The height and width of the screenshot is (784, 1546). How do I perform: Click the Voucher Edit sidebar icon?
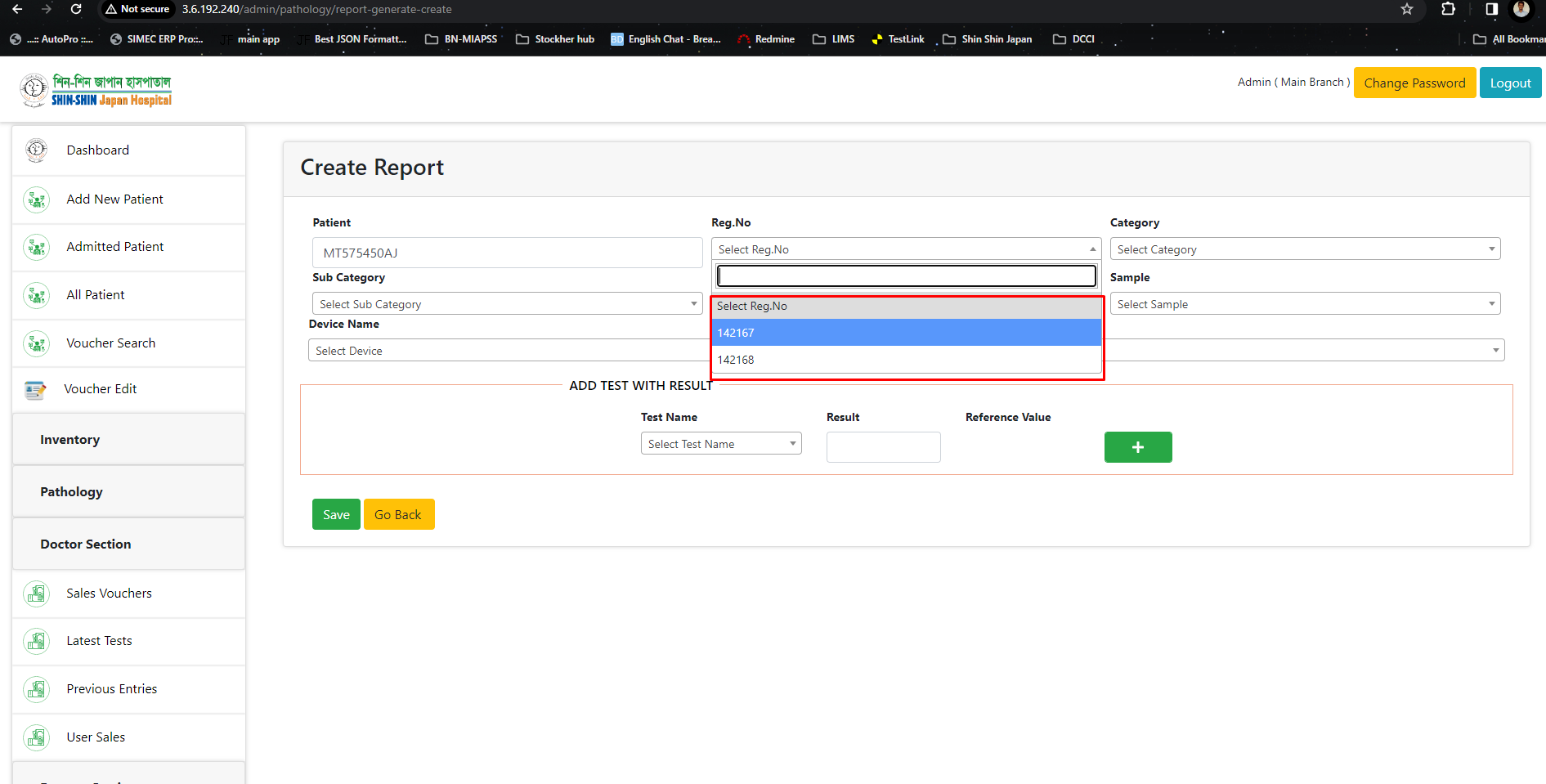[x=35, y=390]
